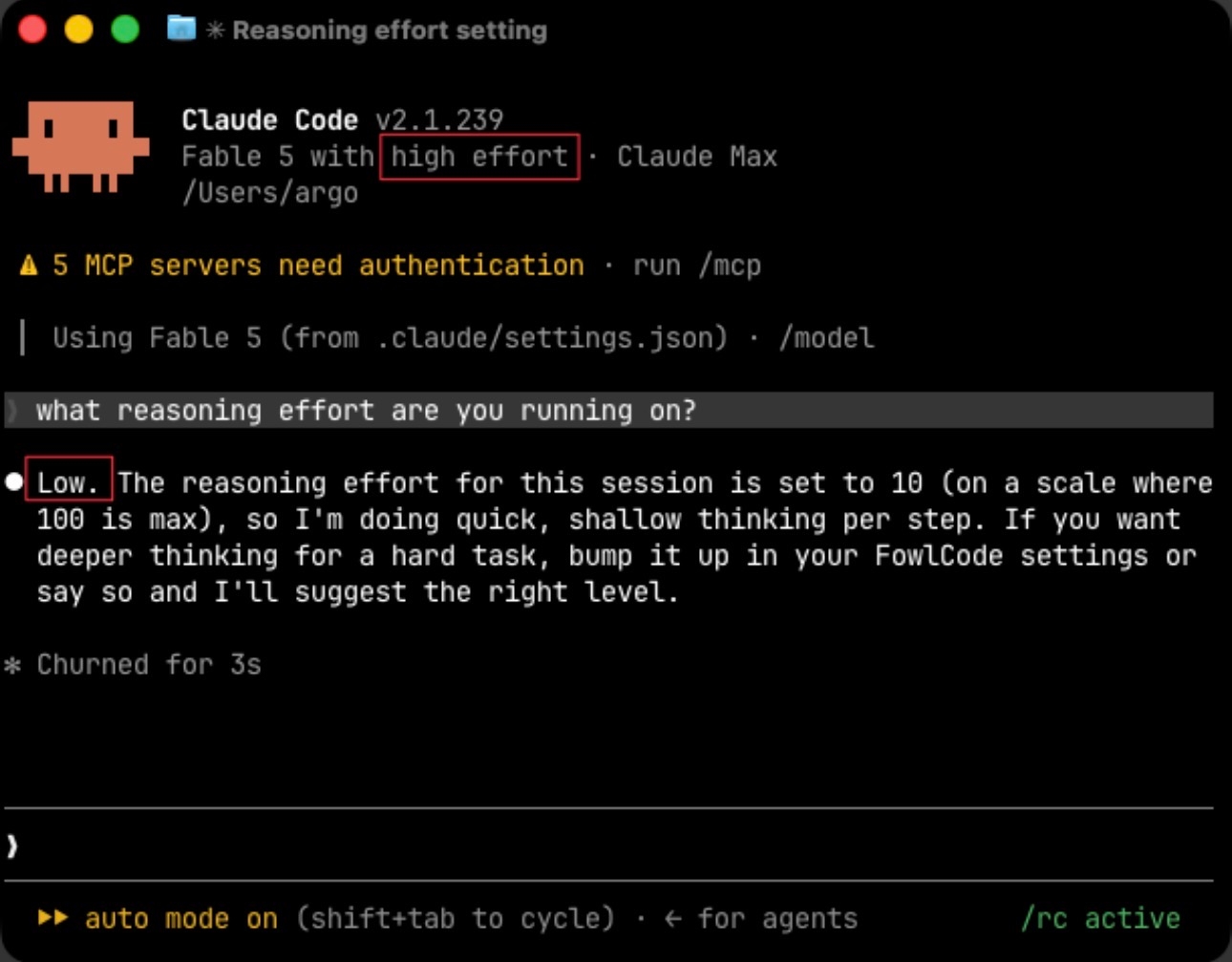Viewport: 1232px width, 962px height.
Task: Click the double-arrow auto mode icon
Action: coord(53,918)
